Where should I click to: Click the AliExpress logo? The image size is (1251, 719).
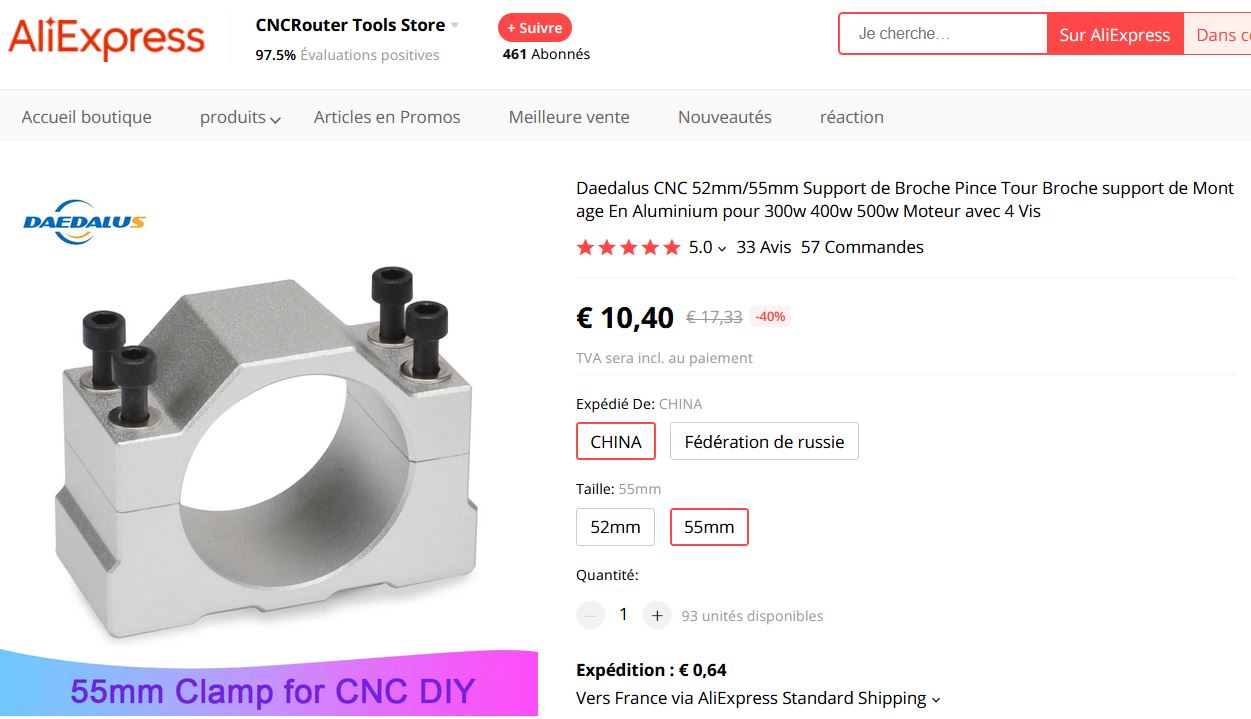106,39
